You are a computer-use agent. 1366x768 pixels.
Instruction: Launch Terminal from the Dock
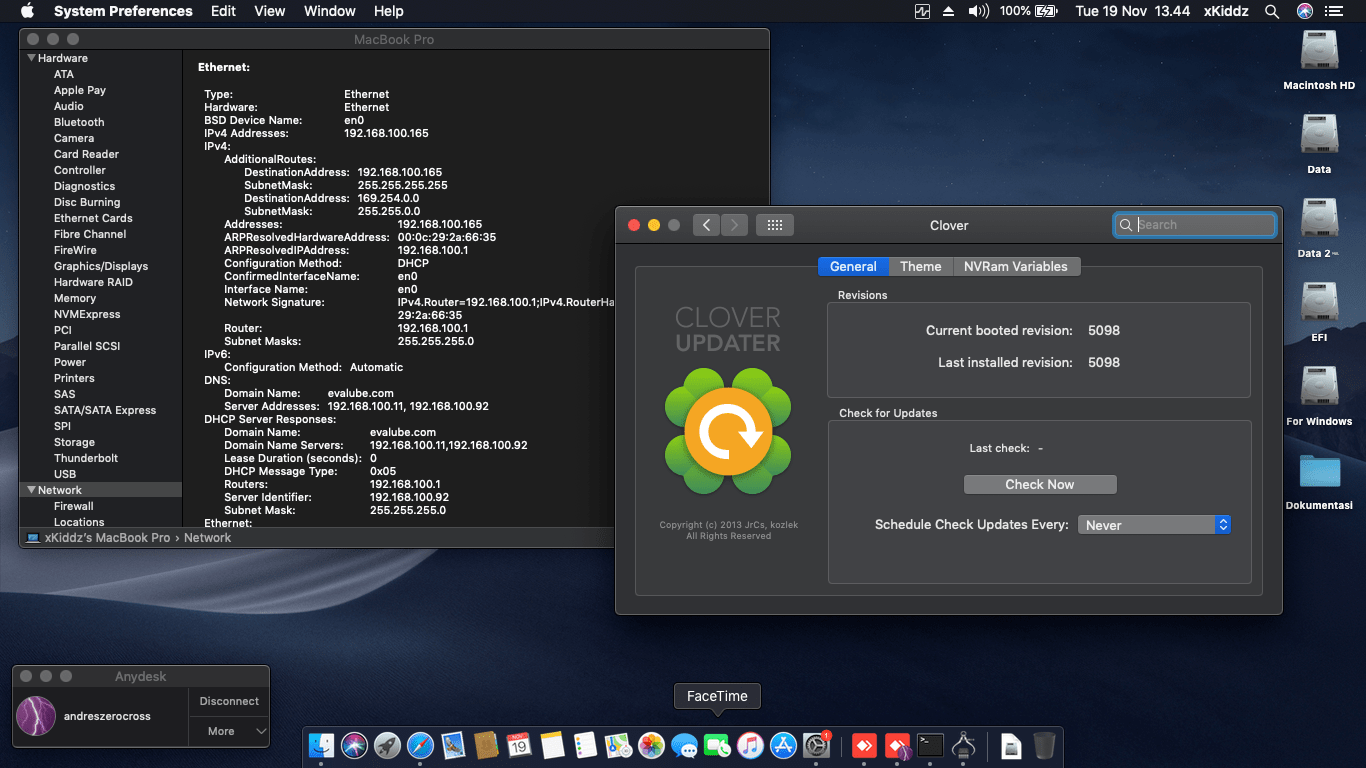[x=930, y=745]
